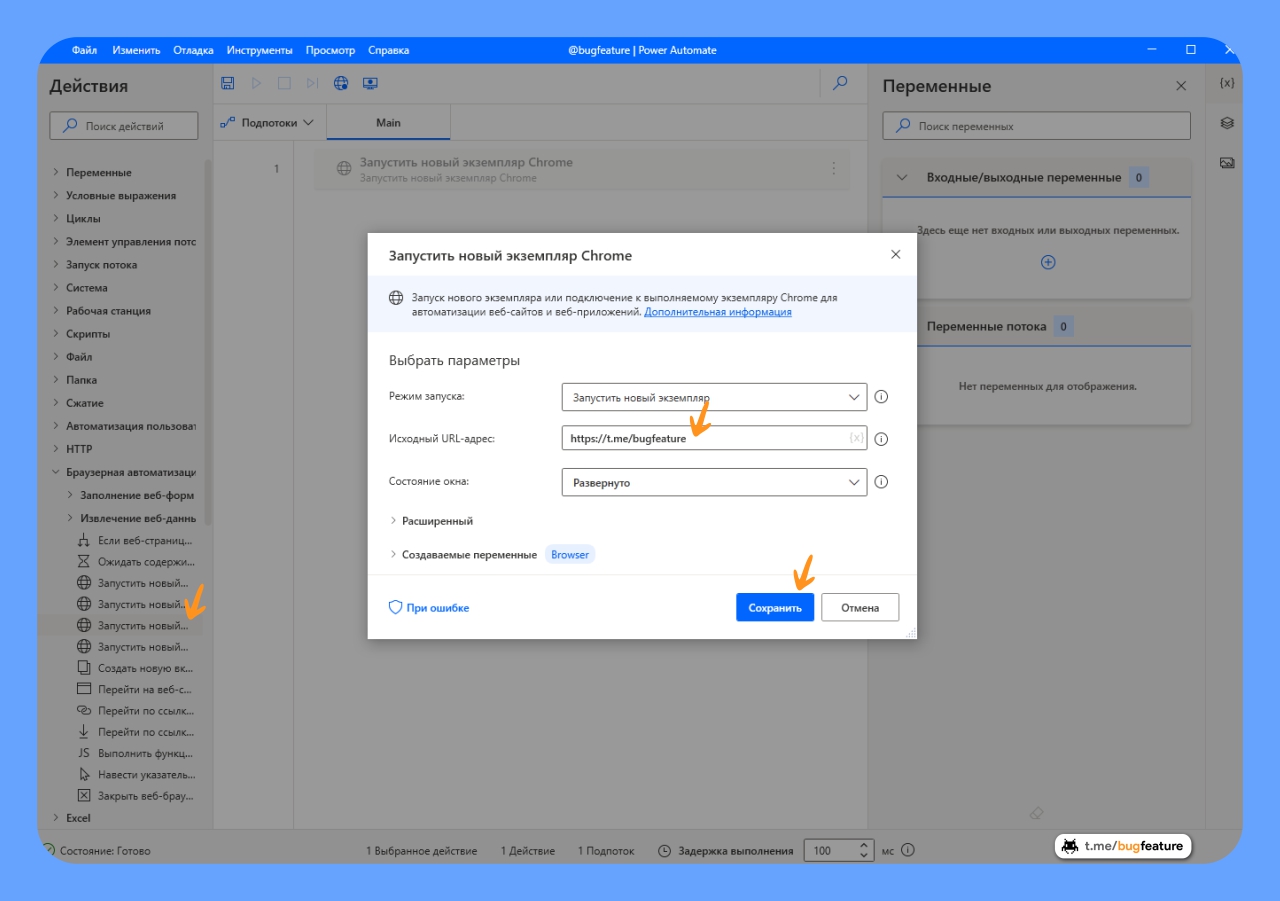
Task: Click the add variable plus icon
Action: click(1048, 262)
